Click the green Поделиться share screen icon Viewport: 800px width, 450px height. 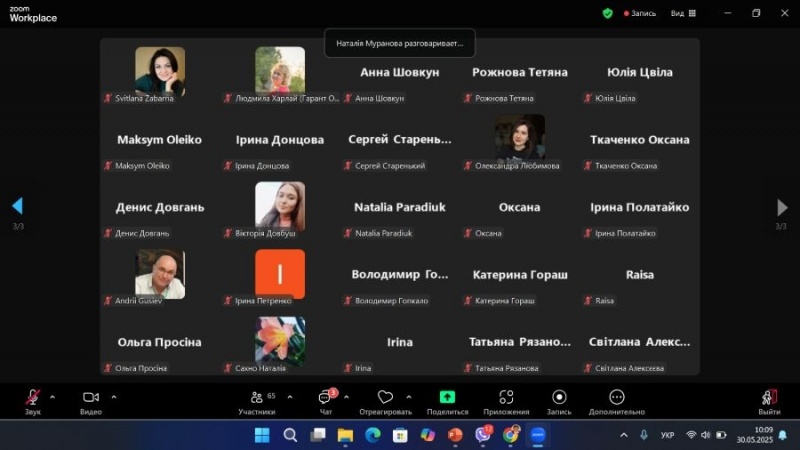(x=447, y=398)
